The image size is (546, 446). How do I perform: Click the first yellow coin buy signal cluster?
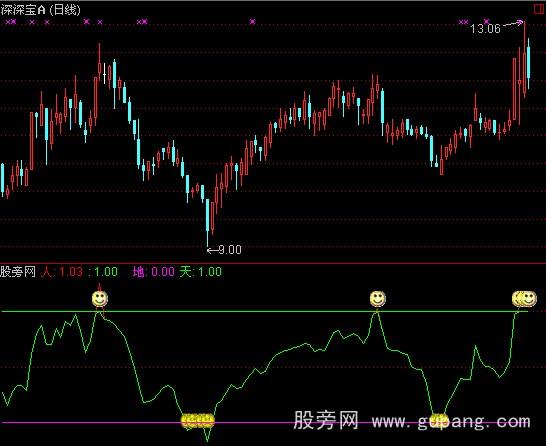point(198,421)
